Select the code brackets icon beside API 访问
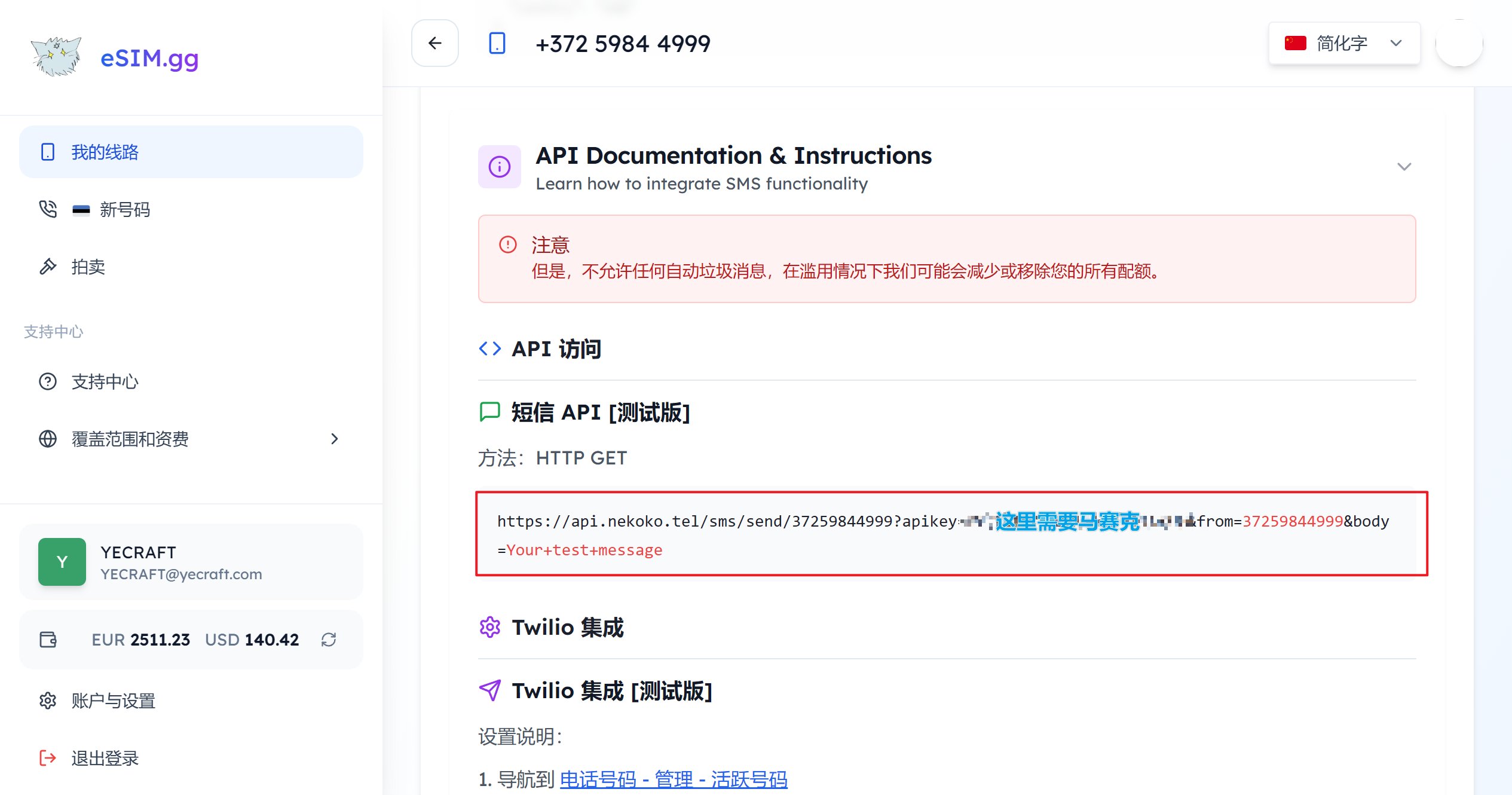The width and height of the screenshot is (1512, 795). click(x=489, y=348)
